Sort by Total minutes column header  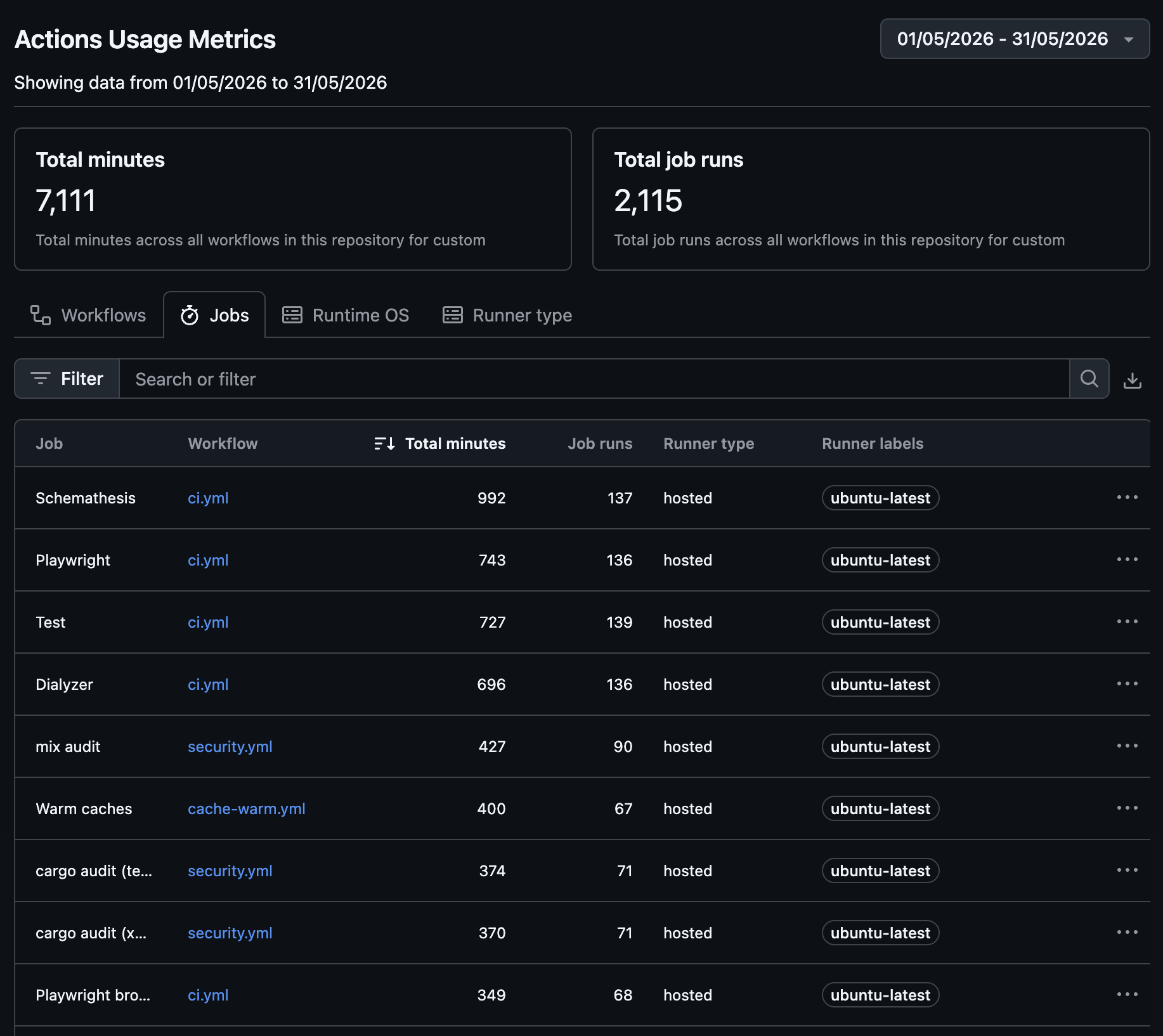tap(455, 443)
